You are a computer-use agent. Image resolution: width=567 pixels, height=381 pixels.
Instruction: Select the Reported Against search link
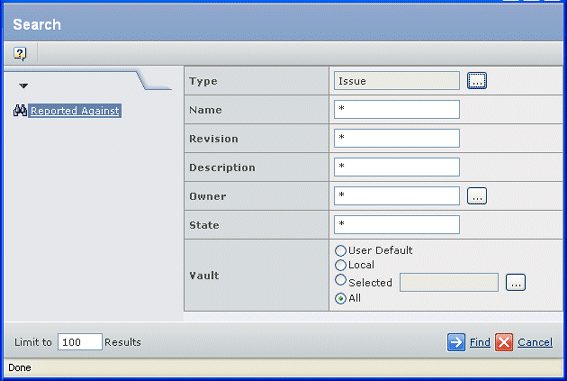(75, 111)
